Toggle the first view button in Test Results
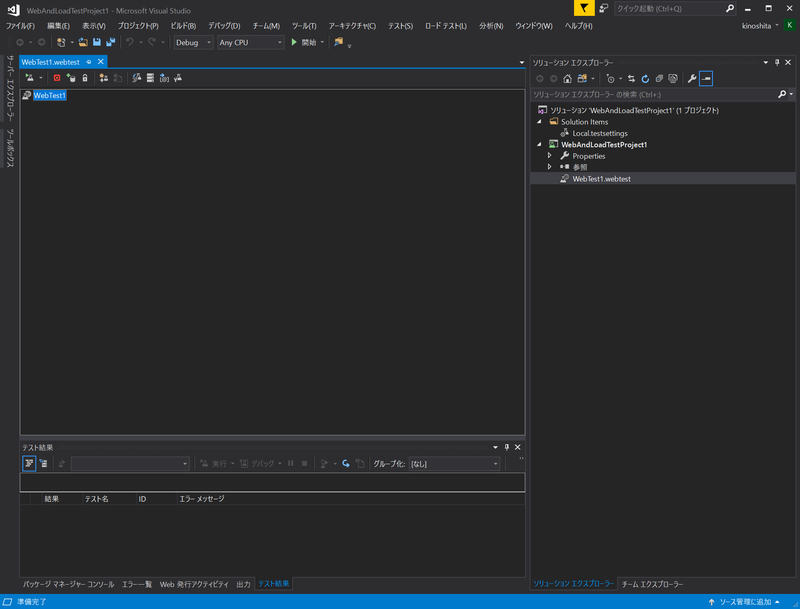 click(29, 464)
